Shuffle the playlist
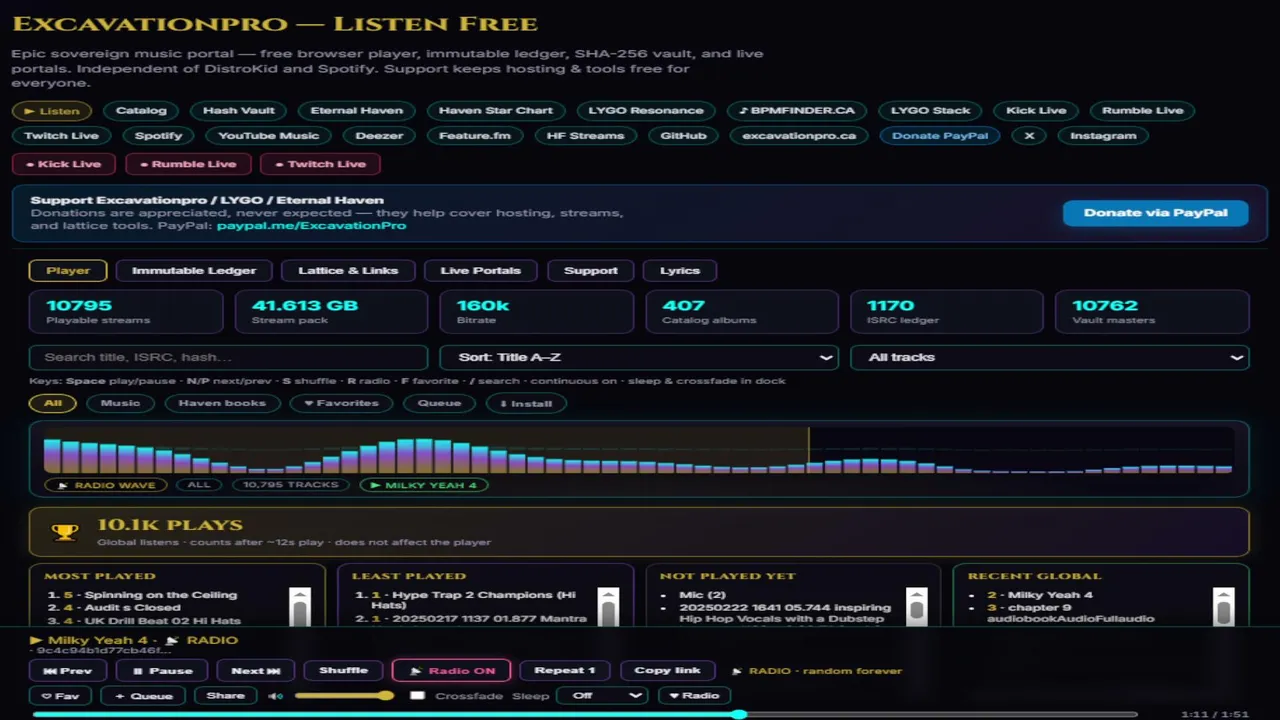Viewport: 1280px width, 720px height. [343, 671]
